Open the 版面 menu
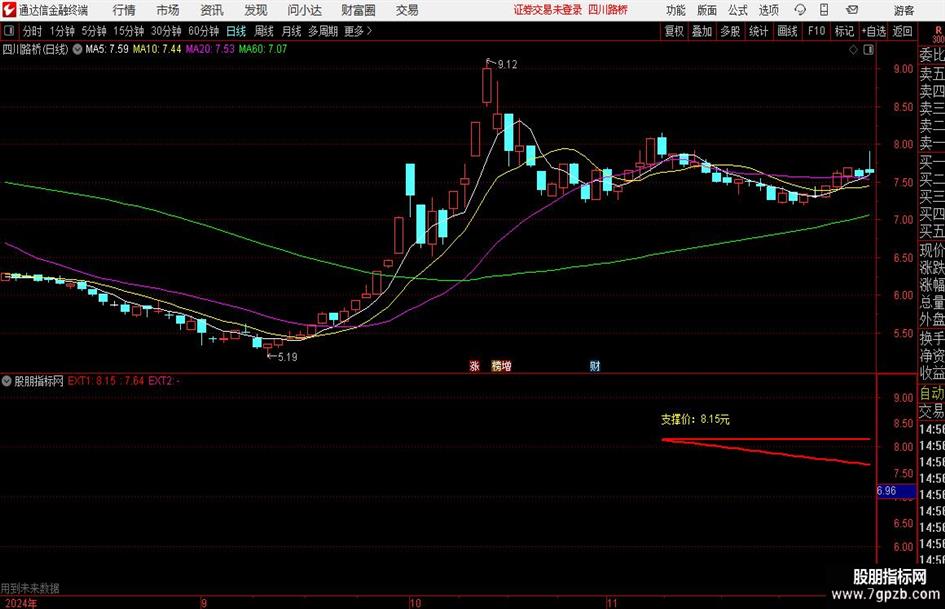 pyautogui.click(x=707, y=10)
